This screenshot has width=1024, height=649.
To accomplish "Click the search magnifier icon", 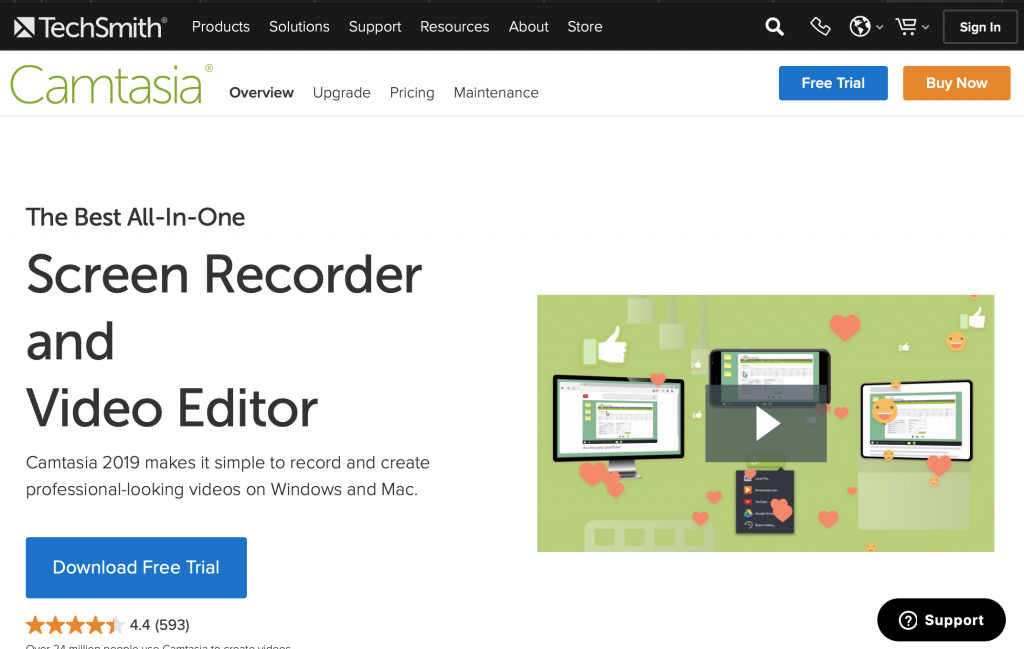I will click(774, 27).
